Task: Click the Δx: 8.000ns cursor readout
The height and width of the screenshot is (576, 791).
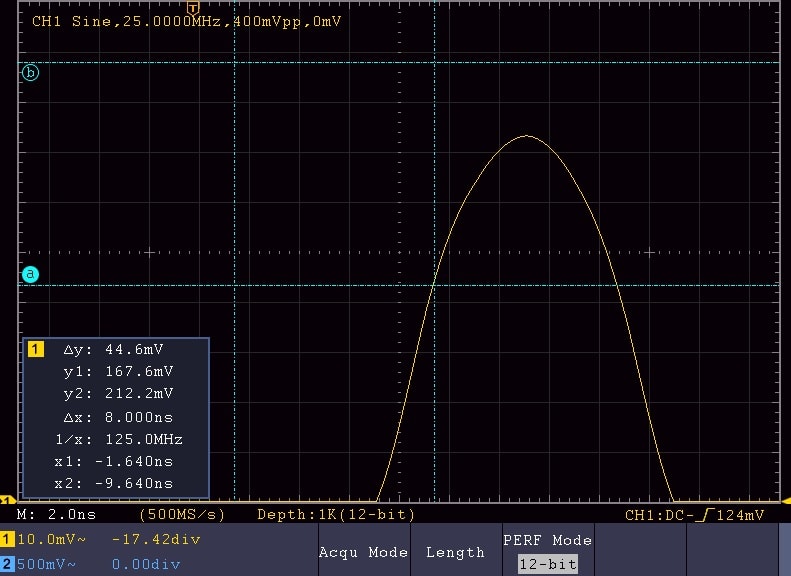Action: (119, 417)
